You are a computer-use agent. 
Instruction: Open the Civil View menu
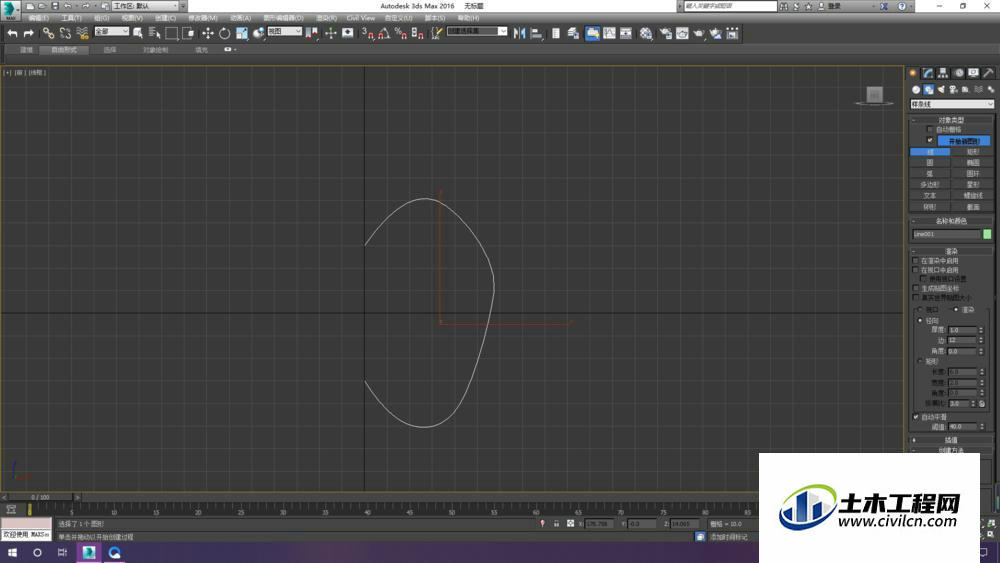(x=361, y=18)
